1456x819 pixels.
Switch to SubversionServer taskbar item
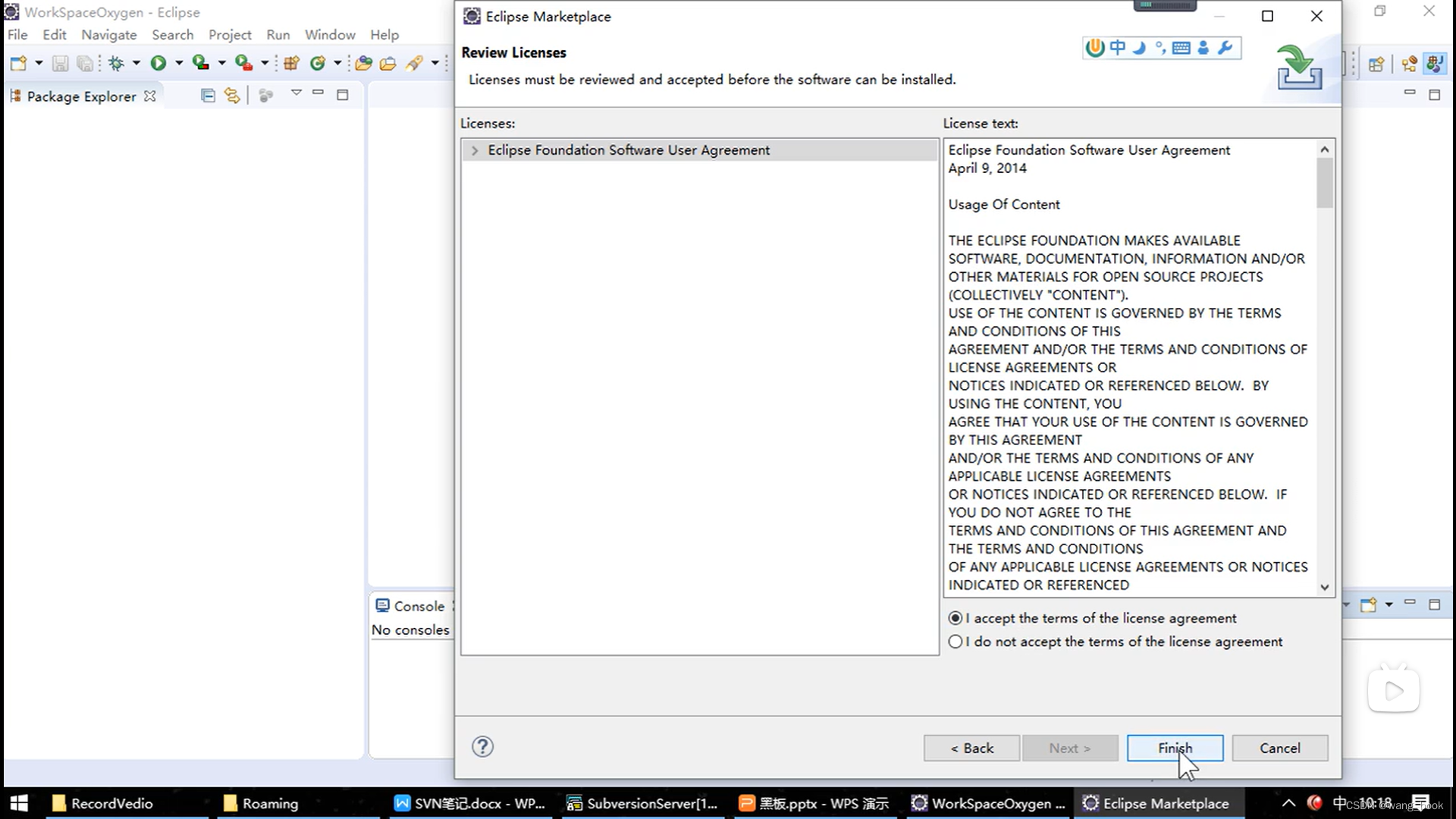coord(643,803)
